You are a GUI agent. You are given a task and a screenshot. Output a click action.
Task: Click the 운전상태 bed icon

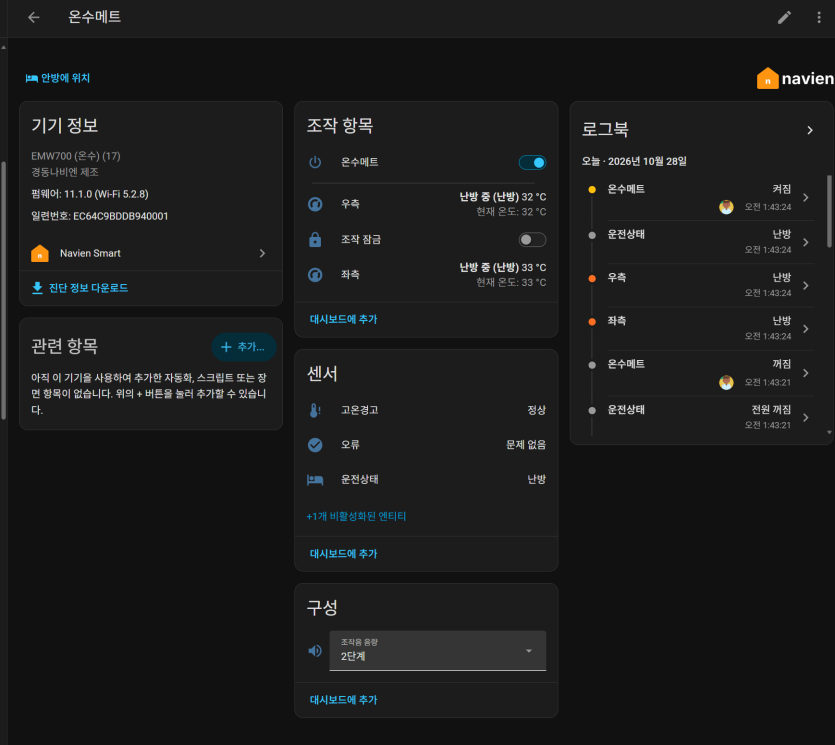click(315, 480)
